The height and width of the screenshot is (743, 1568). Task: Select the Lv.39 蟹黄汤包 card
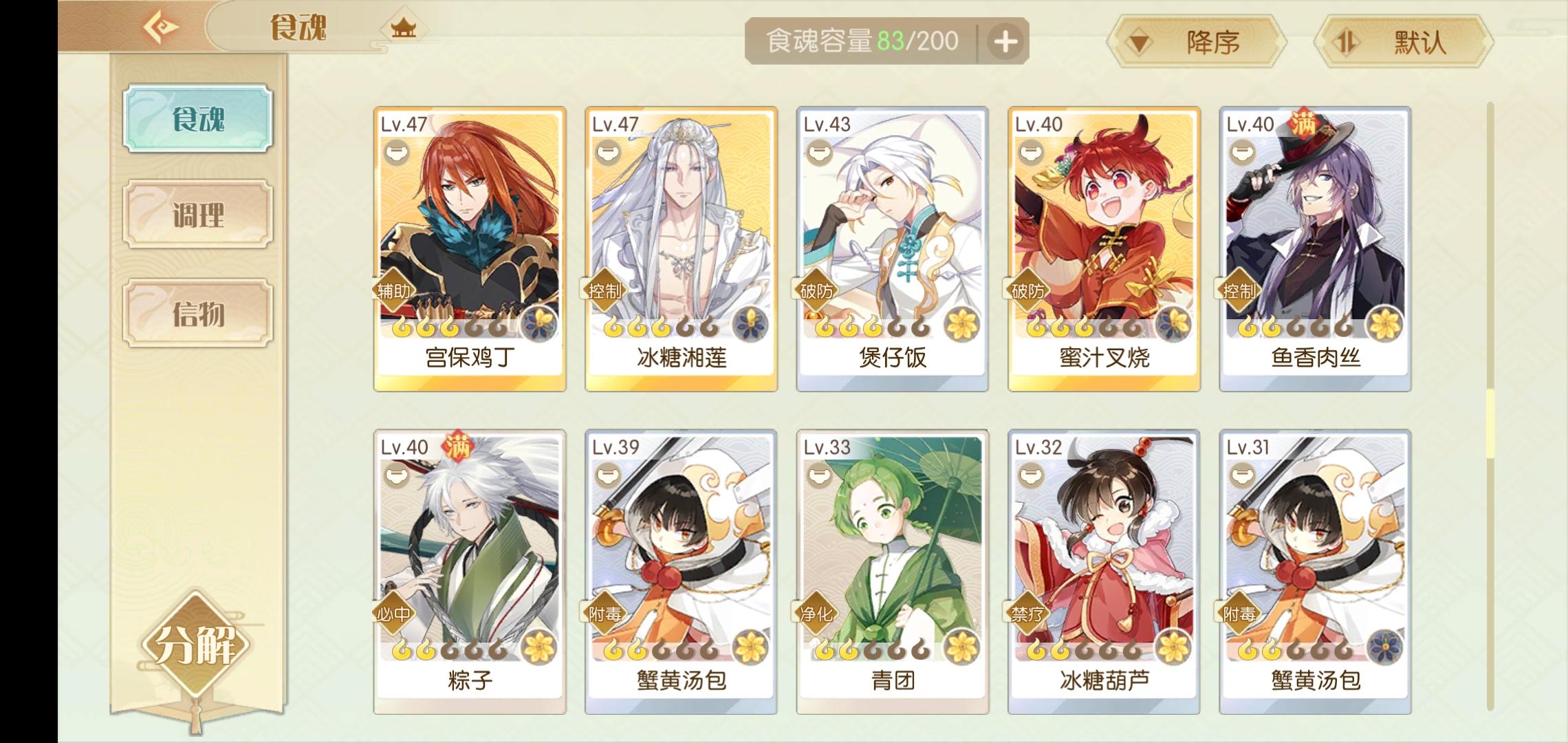(x=681, y=572)
